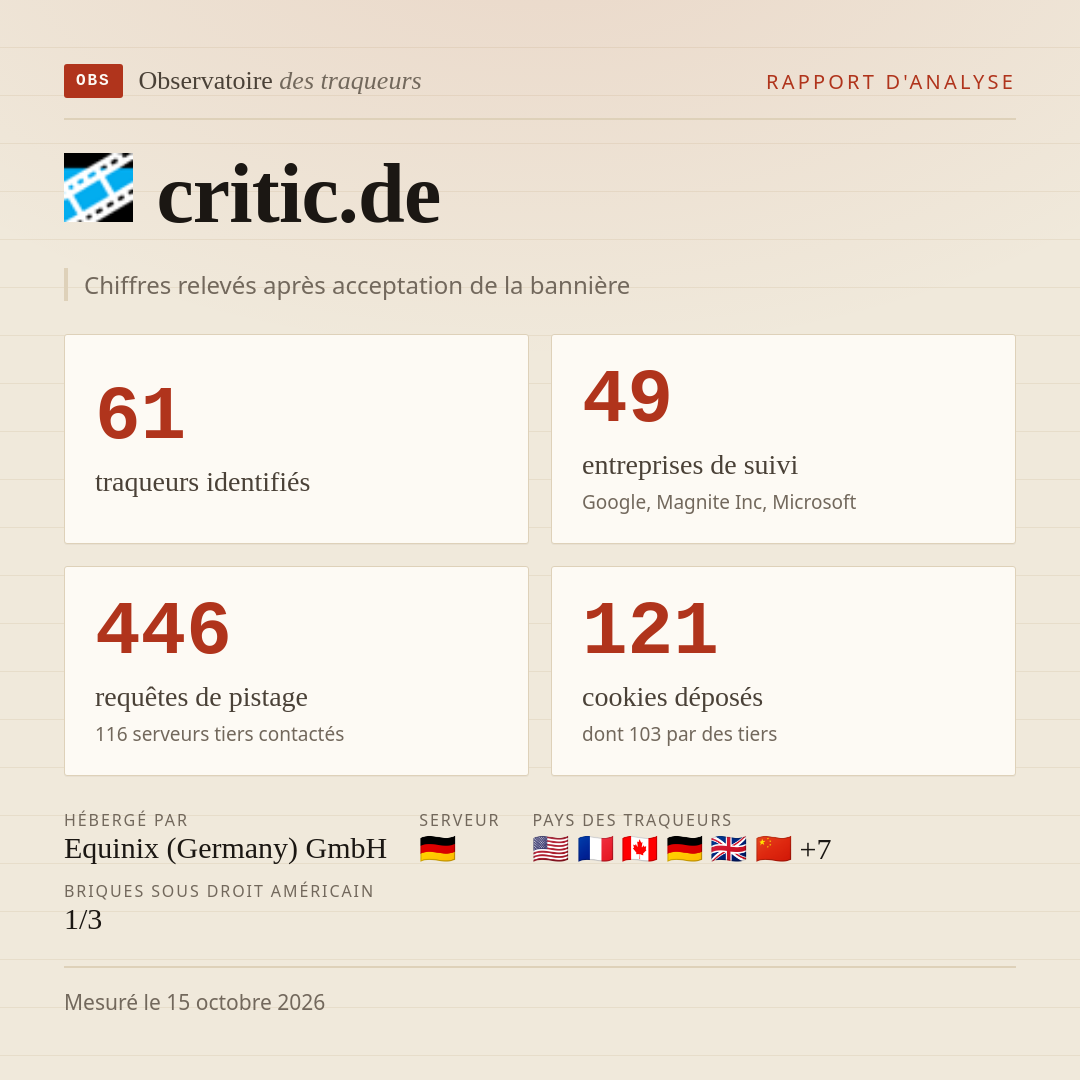Click the Chinese flag in tracker countries
1080x1080 pixels.
pos(773,849)
